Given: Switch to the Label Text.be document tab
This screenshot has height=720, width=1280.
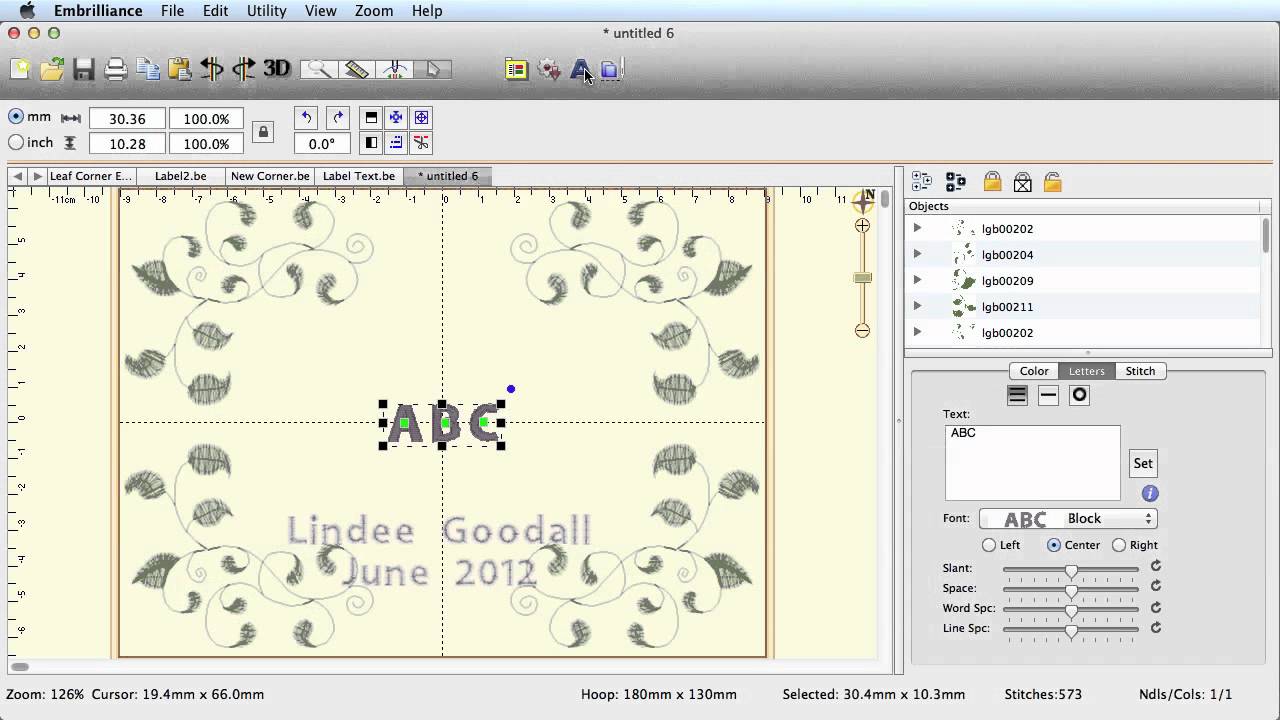Looking at the screenshot, I should 359,176.
